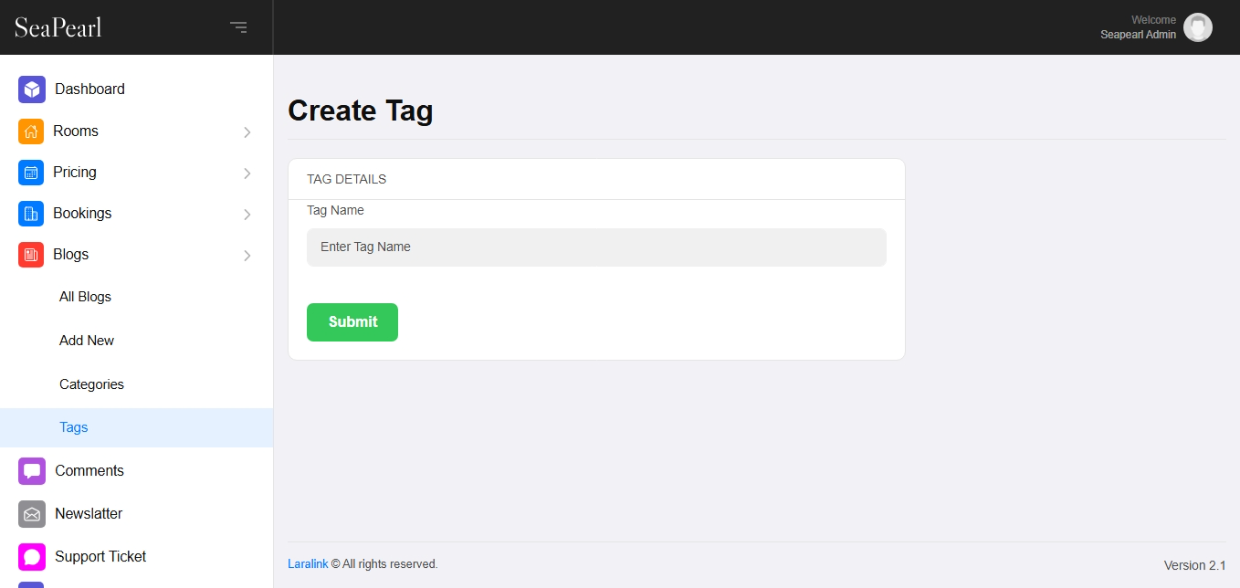Toggle sidebar with hamburger menu icon
The height and width of the screenshot is (588, 1240).
(238, 27)
